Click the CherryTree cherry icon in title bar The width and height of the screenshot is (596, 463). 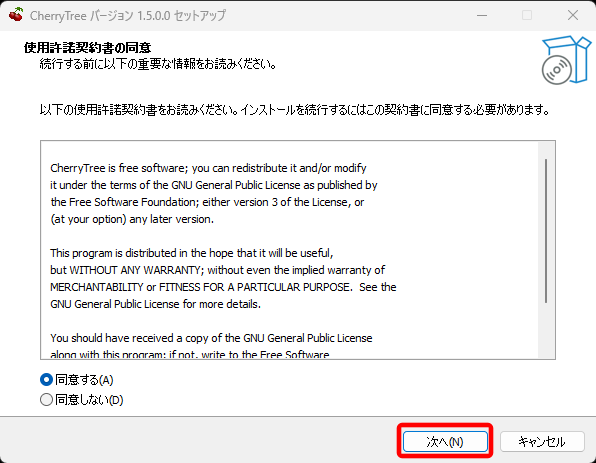(x=16, y=15)
